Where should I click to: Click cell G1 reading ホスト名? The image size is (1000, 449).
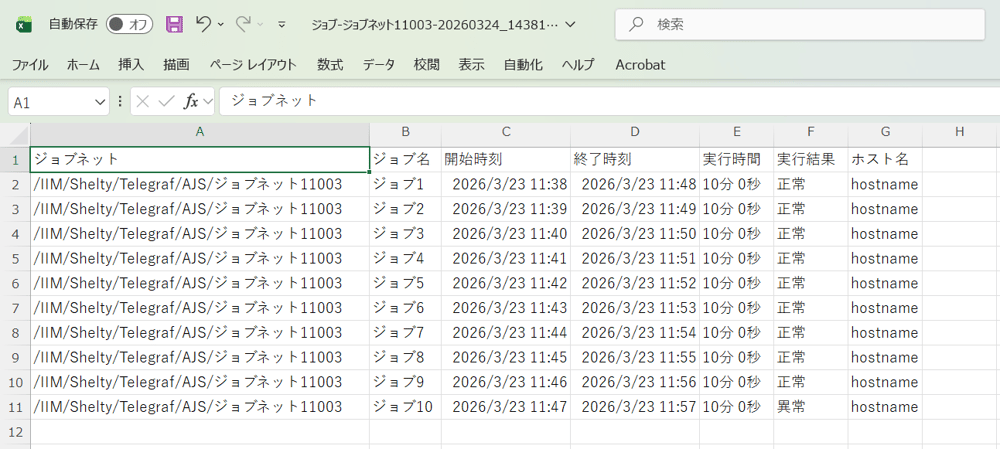(x=885, y=159)
